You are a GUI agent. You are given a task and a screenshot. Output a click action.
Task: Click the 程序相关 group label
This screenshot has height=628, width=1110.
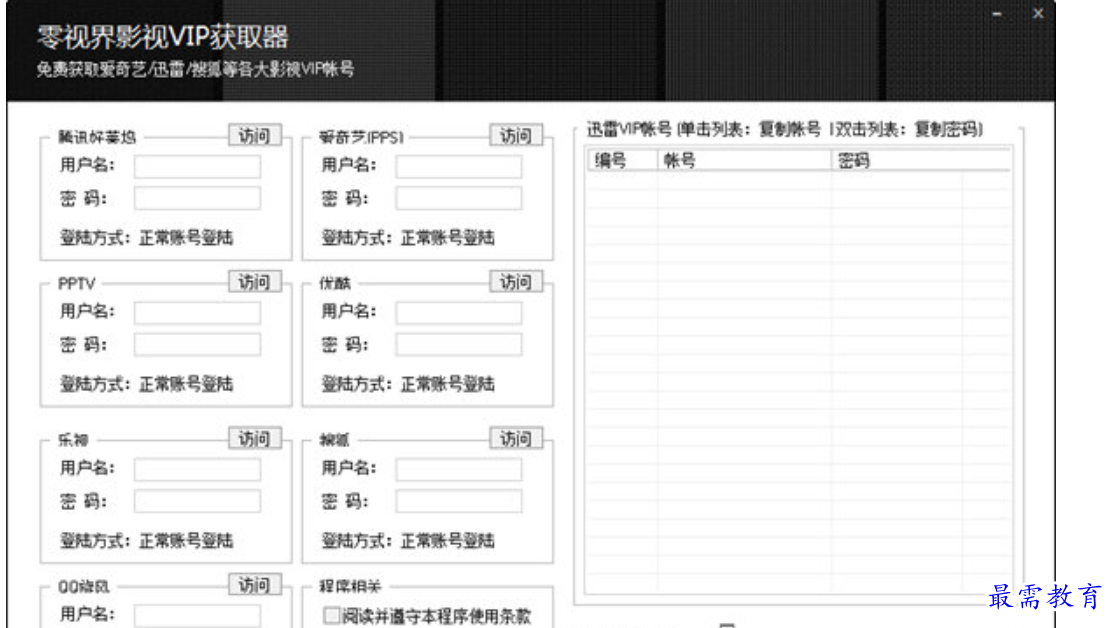coord(350,586)
